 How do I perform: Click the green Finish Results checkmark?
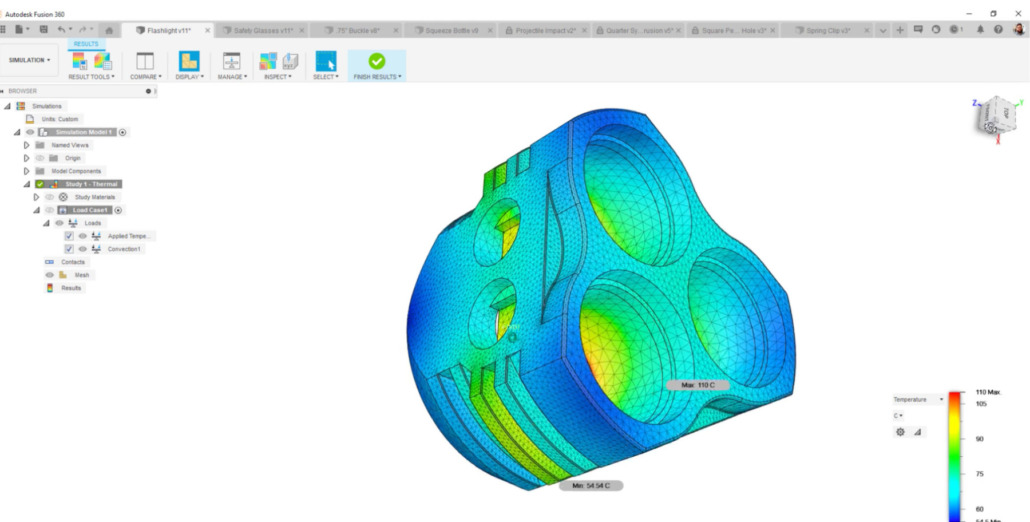376,61
